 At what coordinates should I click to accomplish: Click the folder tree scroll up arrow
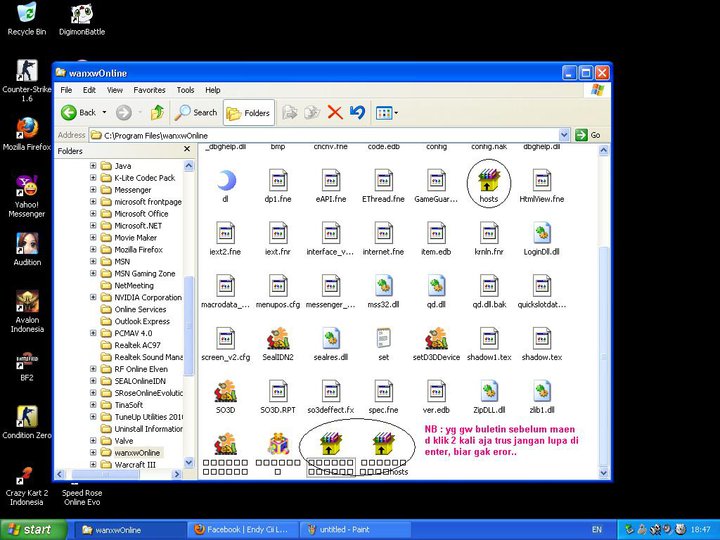[x=189, y=166]
